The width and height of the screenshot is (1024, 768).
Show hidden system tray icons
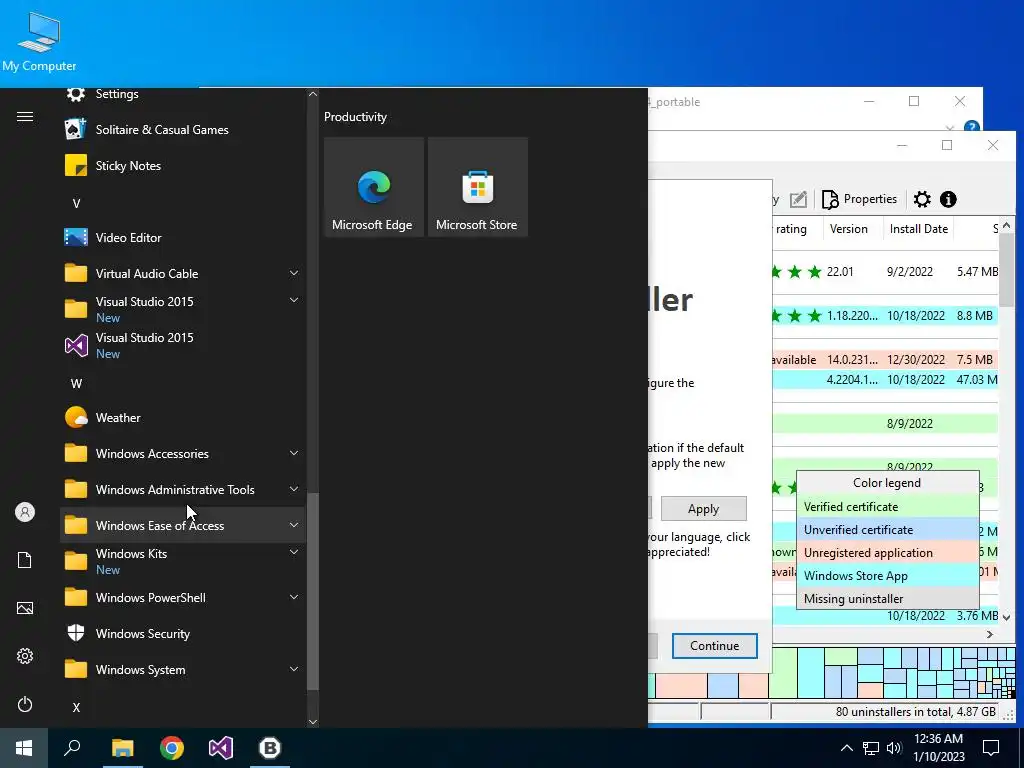coord(846,748)
